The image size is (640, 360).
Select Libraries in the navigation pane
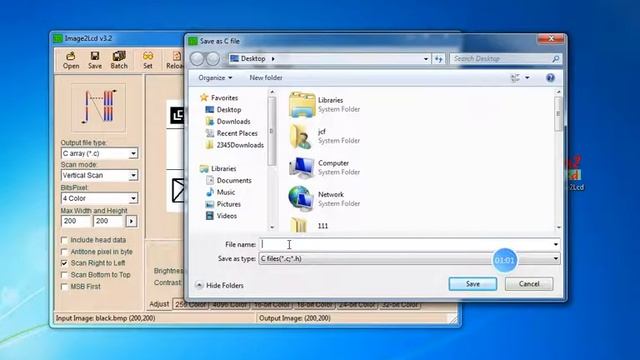click(x=223, y=169)
